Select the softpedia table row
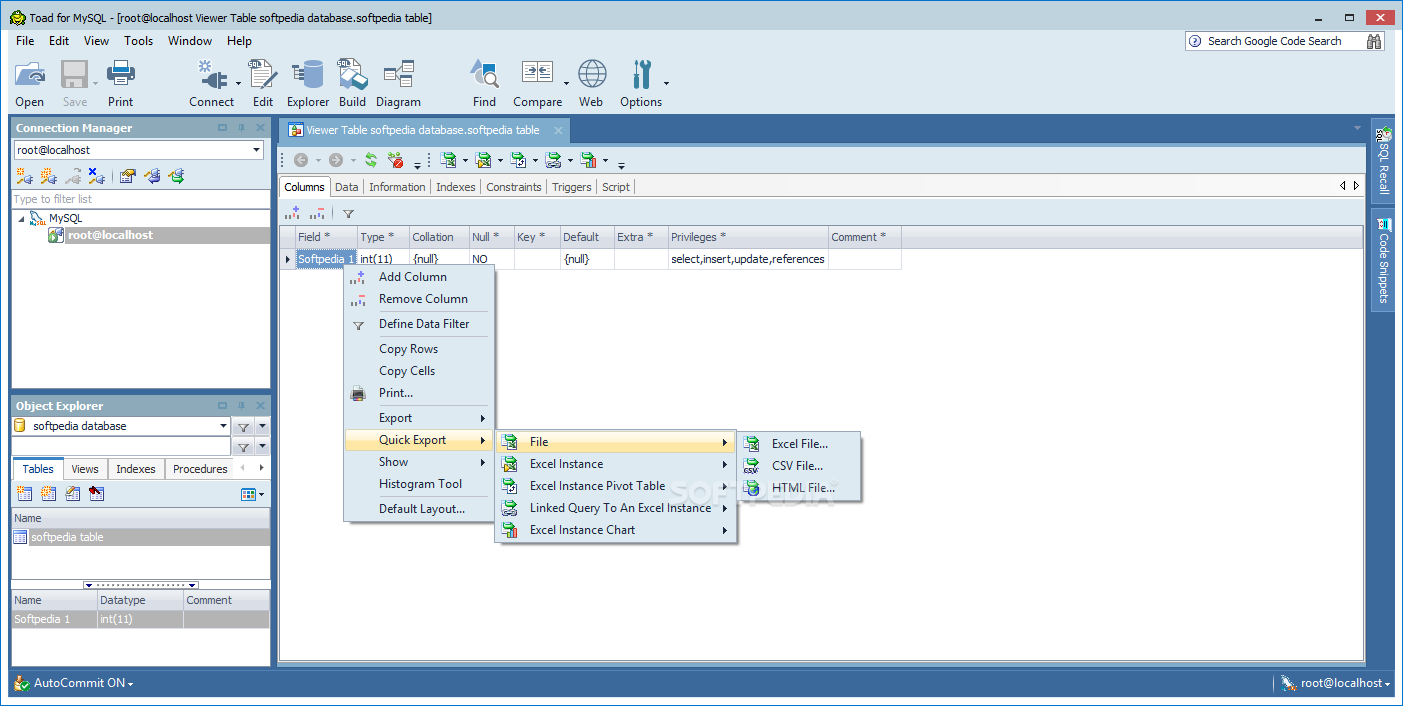This screenshot has height=706, width=1403. tap(140, 537)
